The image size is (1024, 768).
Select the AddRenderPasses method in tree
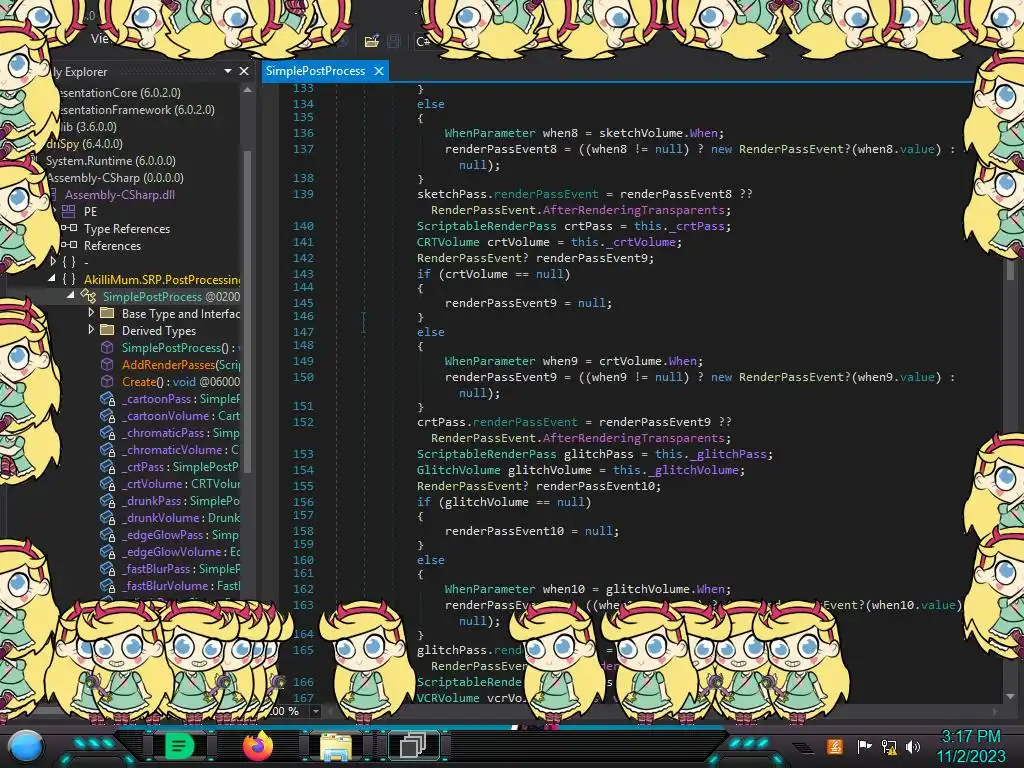[181, 364]
